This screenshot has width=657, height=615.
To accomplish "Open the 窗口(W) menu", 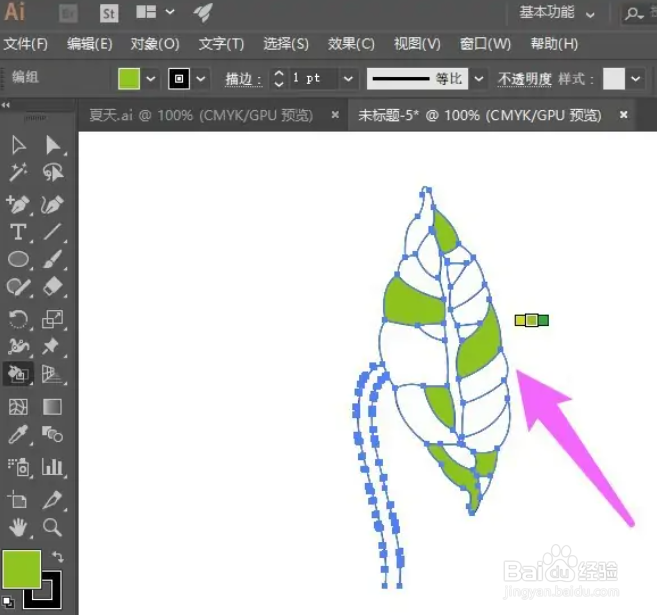I will coord(485,44).
